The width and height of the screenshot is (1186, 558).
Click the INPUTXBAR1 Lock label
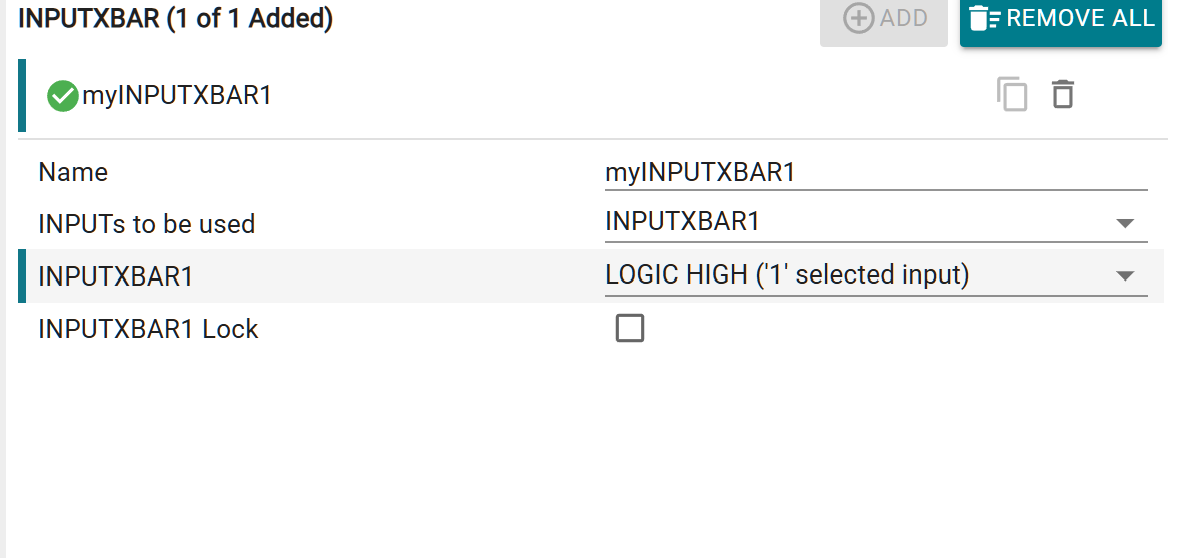click(148, 329)
